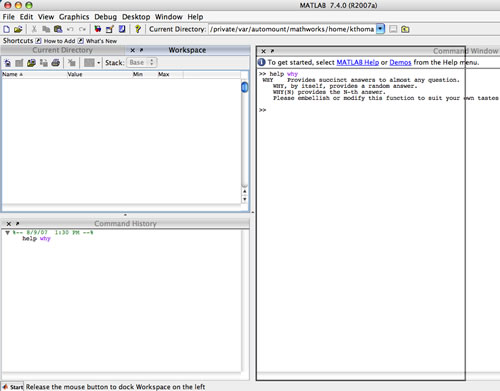Undo the last action in toolbar
The image size is (500, 391).
(x=70, y=29)
